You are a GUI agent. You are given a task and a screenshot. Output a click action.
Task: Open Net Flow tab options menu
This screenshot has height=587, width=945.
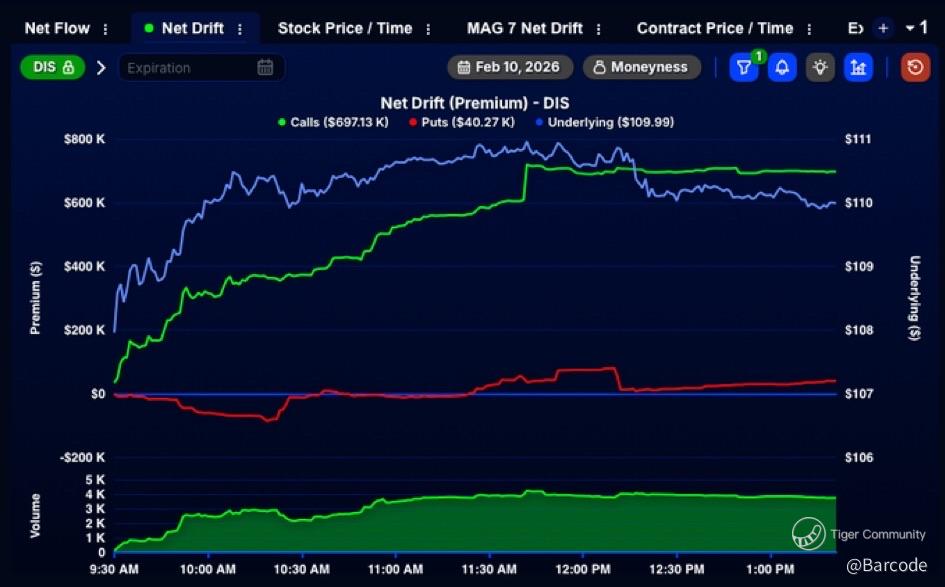tap(105, 29)
